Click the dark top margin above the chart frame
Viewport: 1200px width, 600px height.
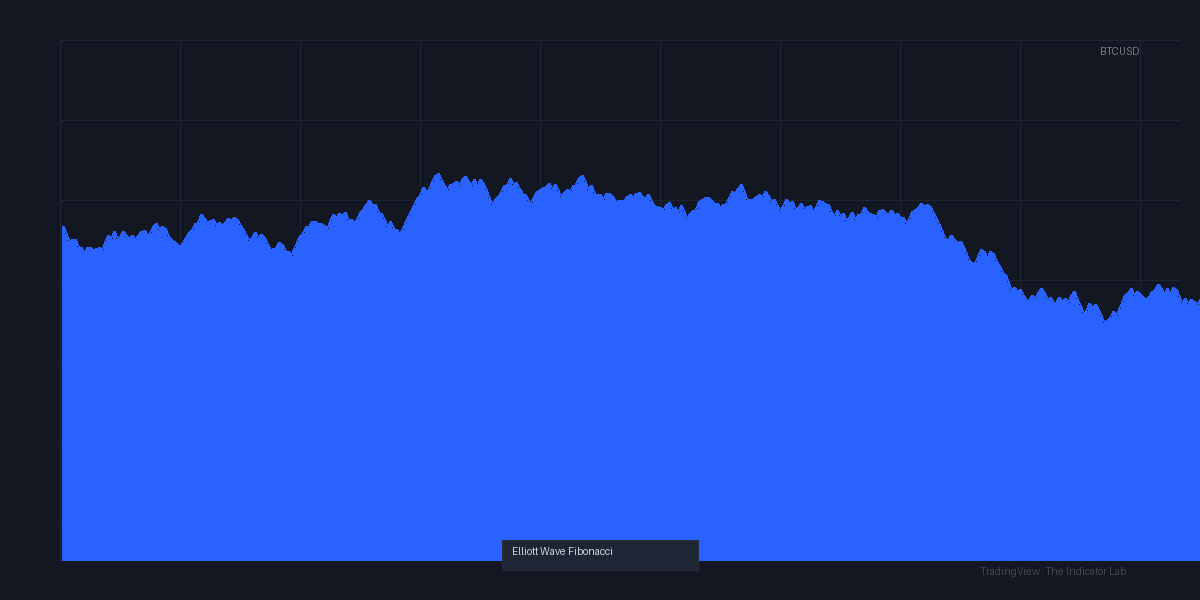[x=600, y=20]
